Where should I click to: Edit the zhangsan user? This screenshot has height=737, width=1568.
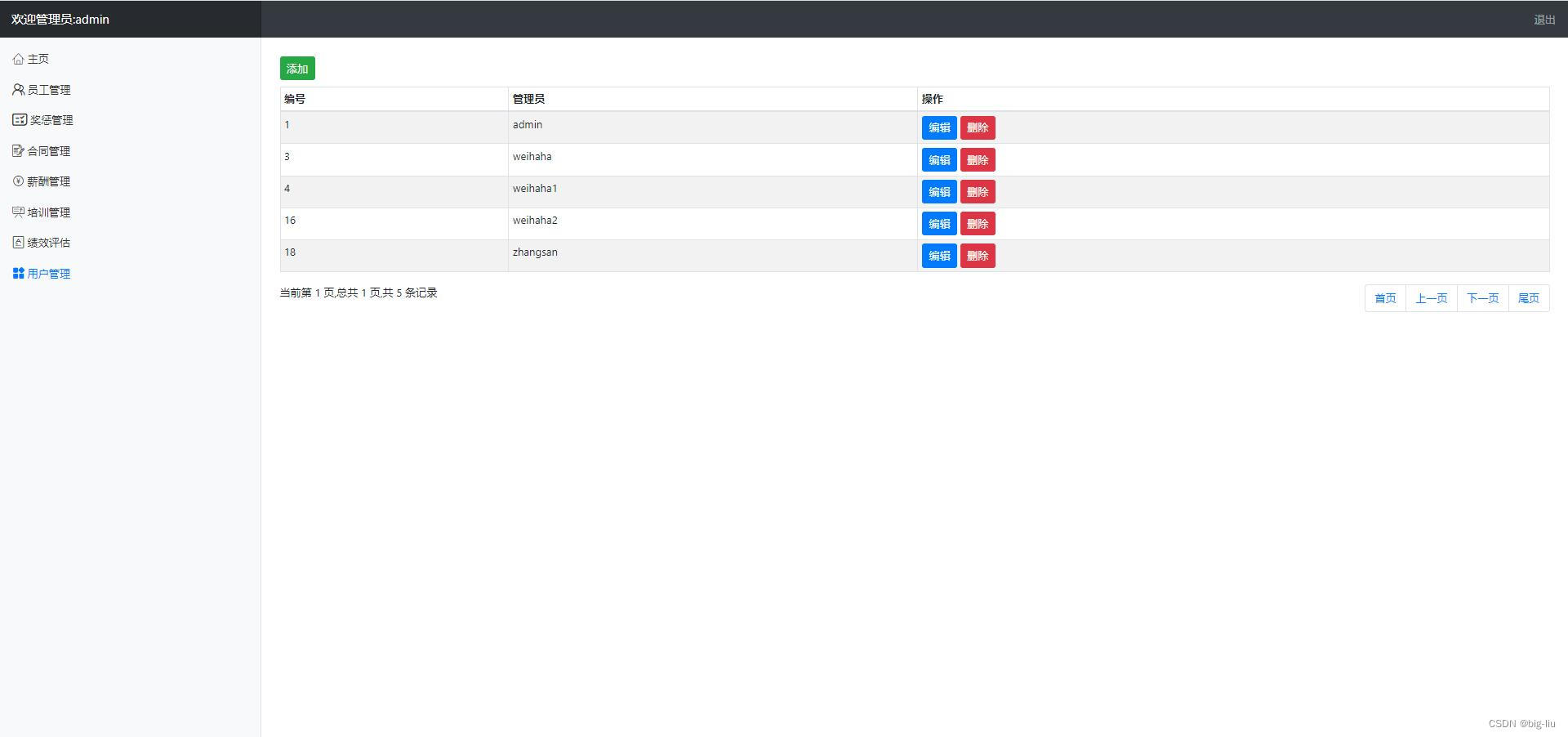tap(939, 256)
